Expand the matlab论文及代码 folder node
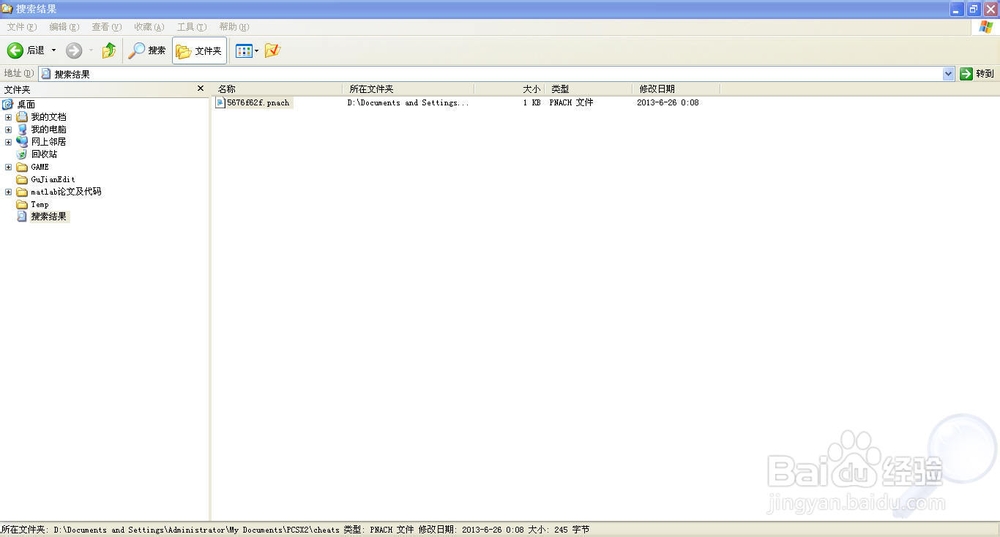 [x=8, y=192]
